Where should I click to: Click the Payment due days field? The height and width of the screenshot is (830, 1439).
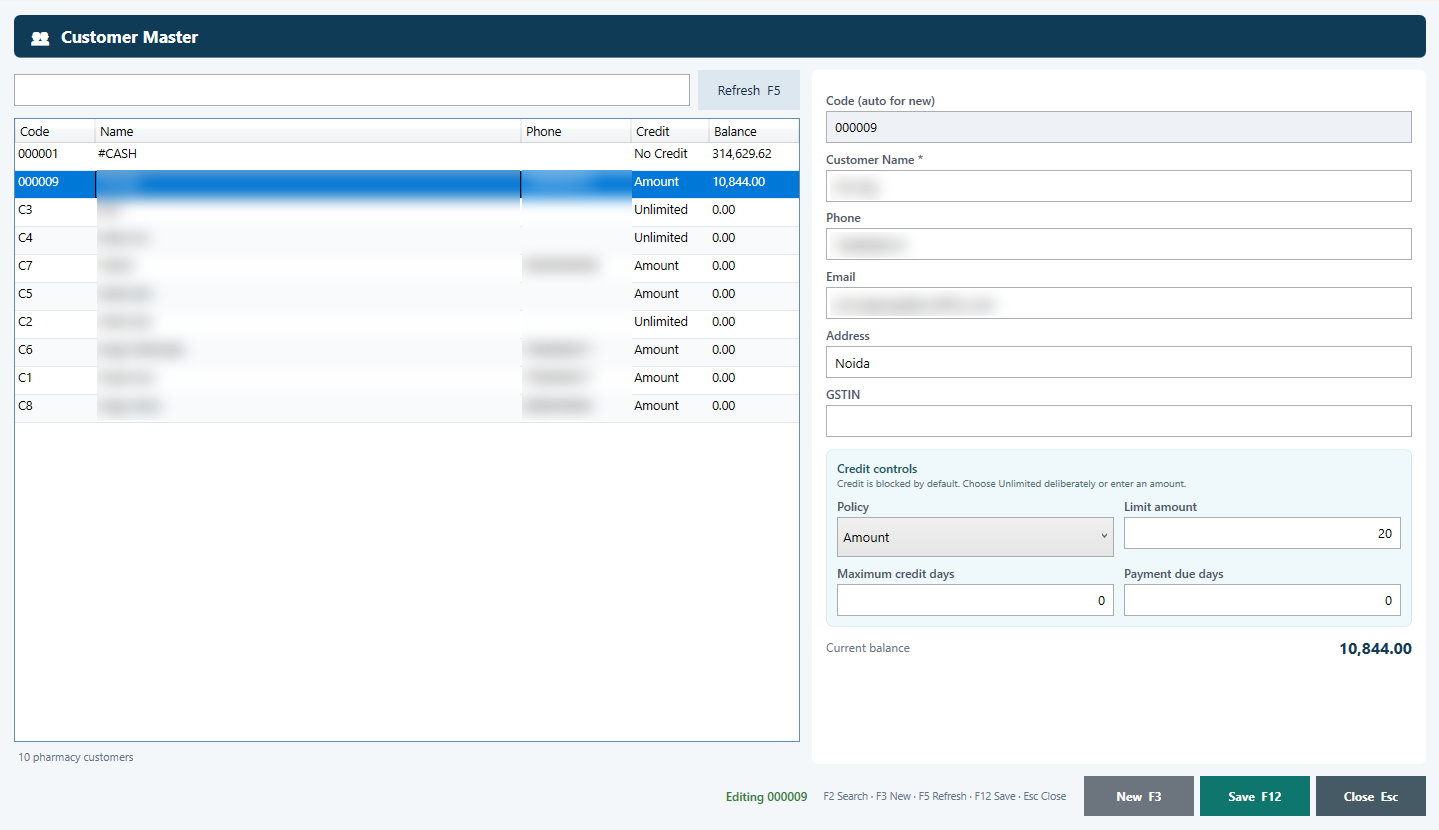click(x=1262, y=600)
